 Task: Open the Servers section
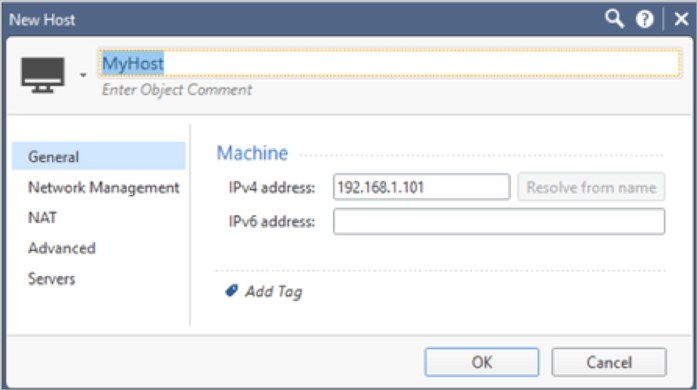coord(52,279)
